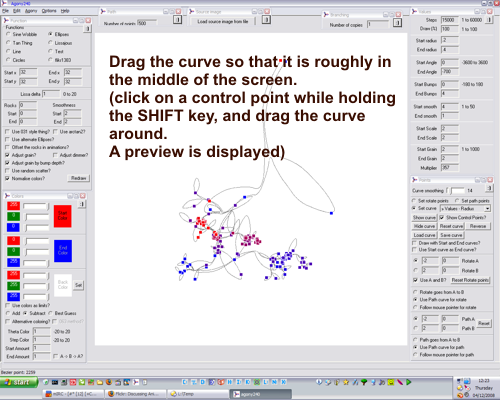Viewport: 500px width, 400px height.
Task: Toggle Normalise colors checkbox
Action: click(x=7, y=179)
